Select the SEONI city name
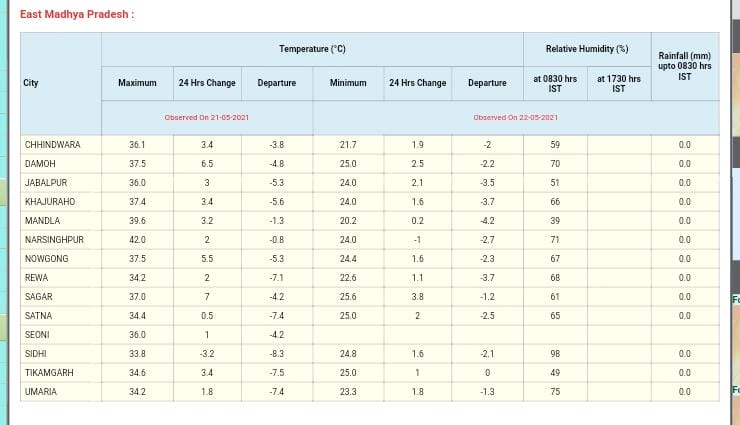 pyautogui.click(x=37, y=335)
